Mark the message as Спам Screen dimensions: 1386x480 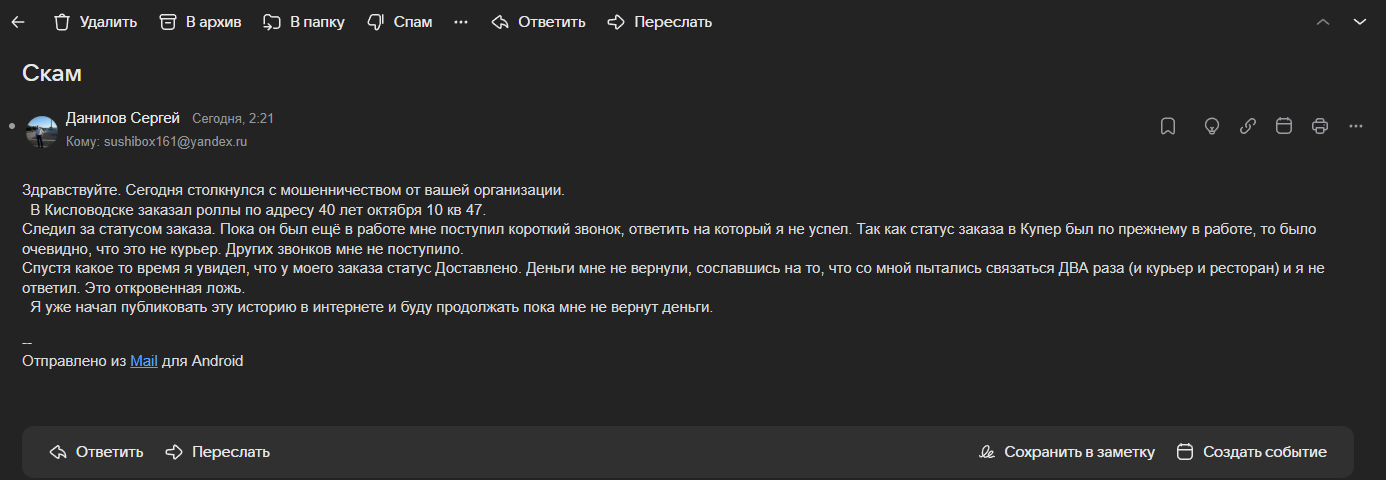point(399,22)
